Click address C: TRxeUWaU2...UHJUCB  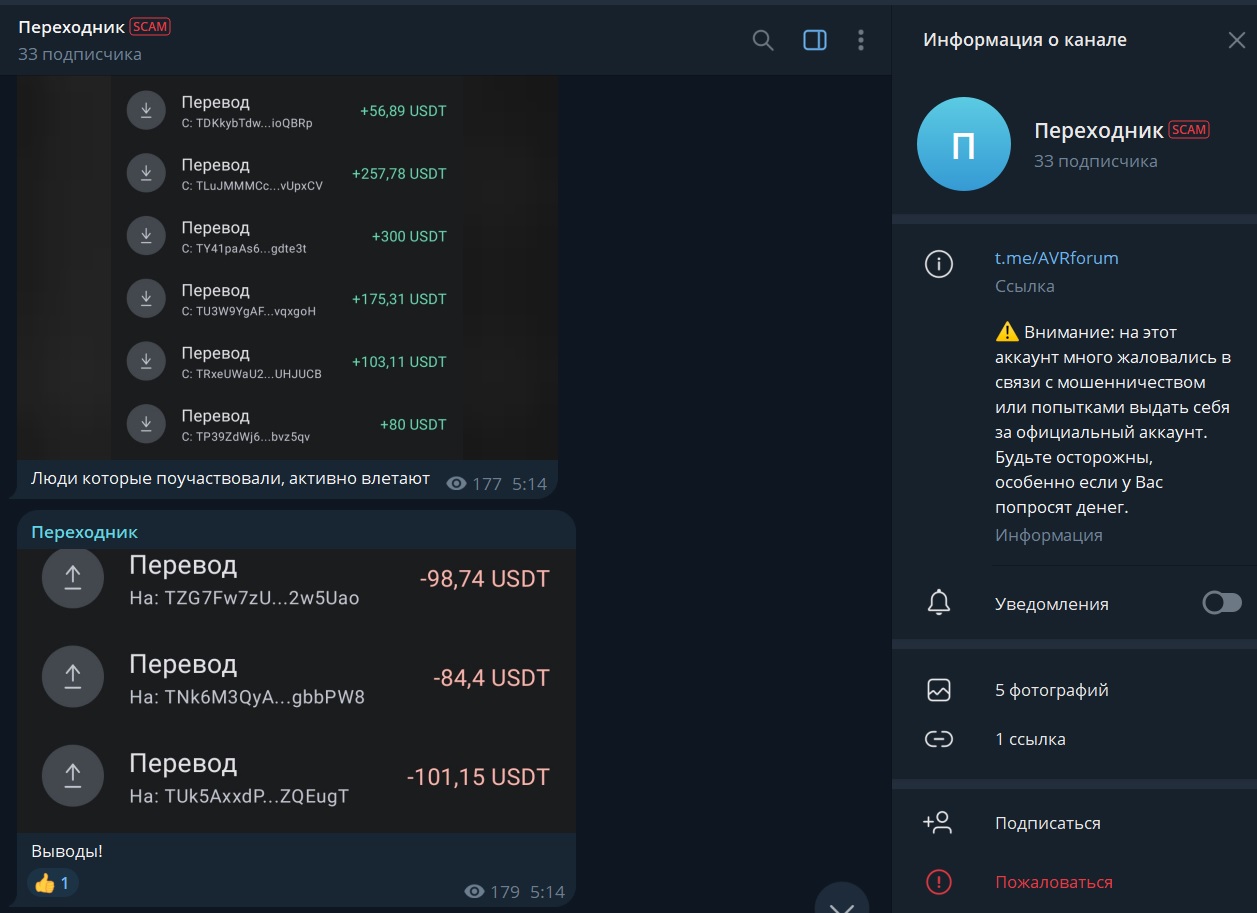coord(252,375)
